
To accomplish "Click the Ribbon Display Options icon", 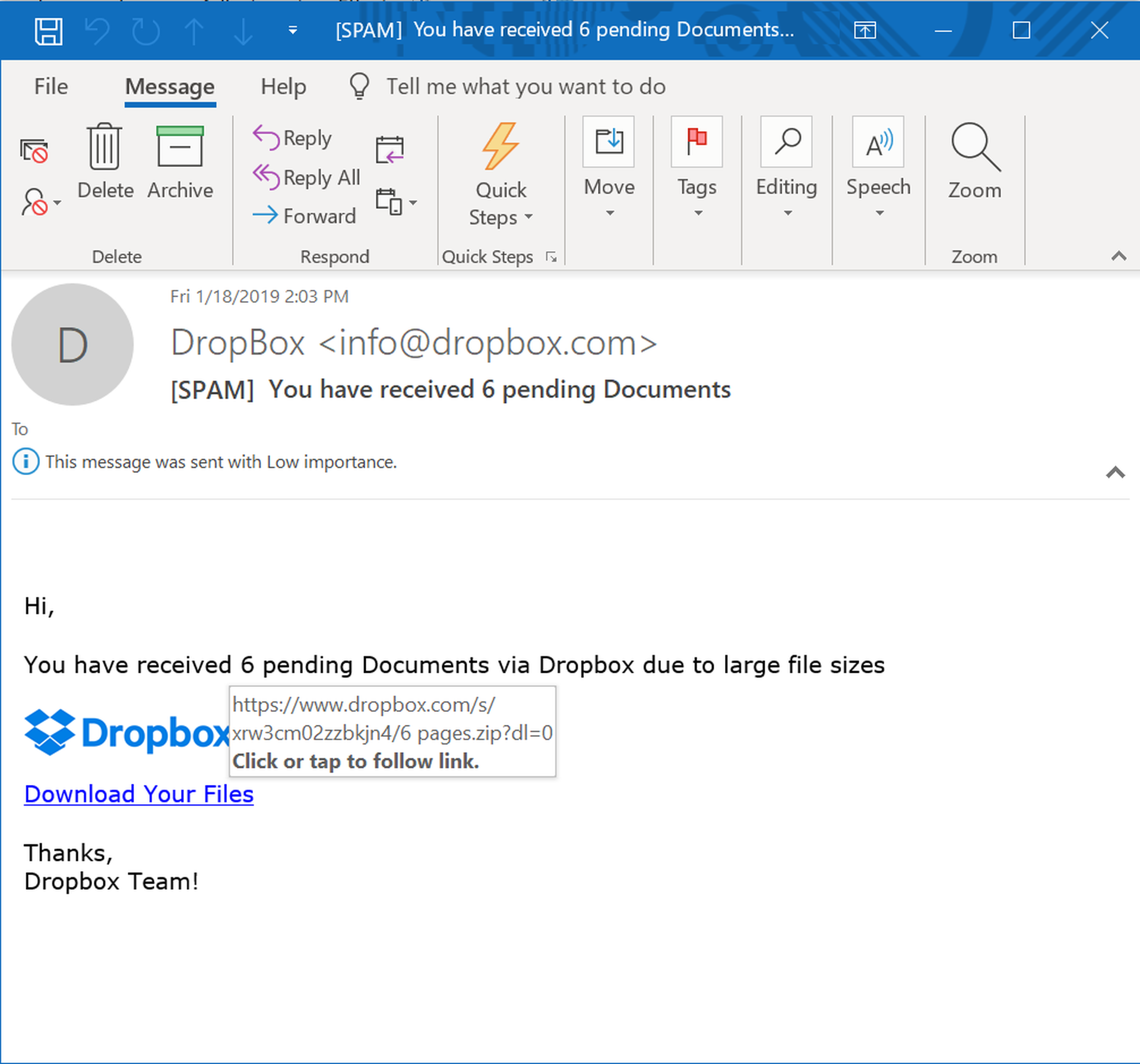I will (x=864, y=30).
